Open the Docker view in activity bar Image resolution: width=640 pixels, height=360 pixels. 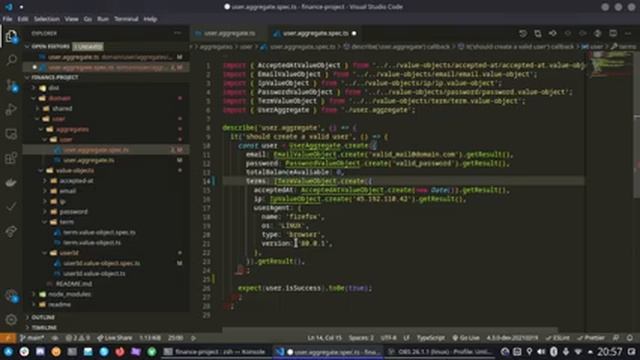click(11, 182)
